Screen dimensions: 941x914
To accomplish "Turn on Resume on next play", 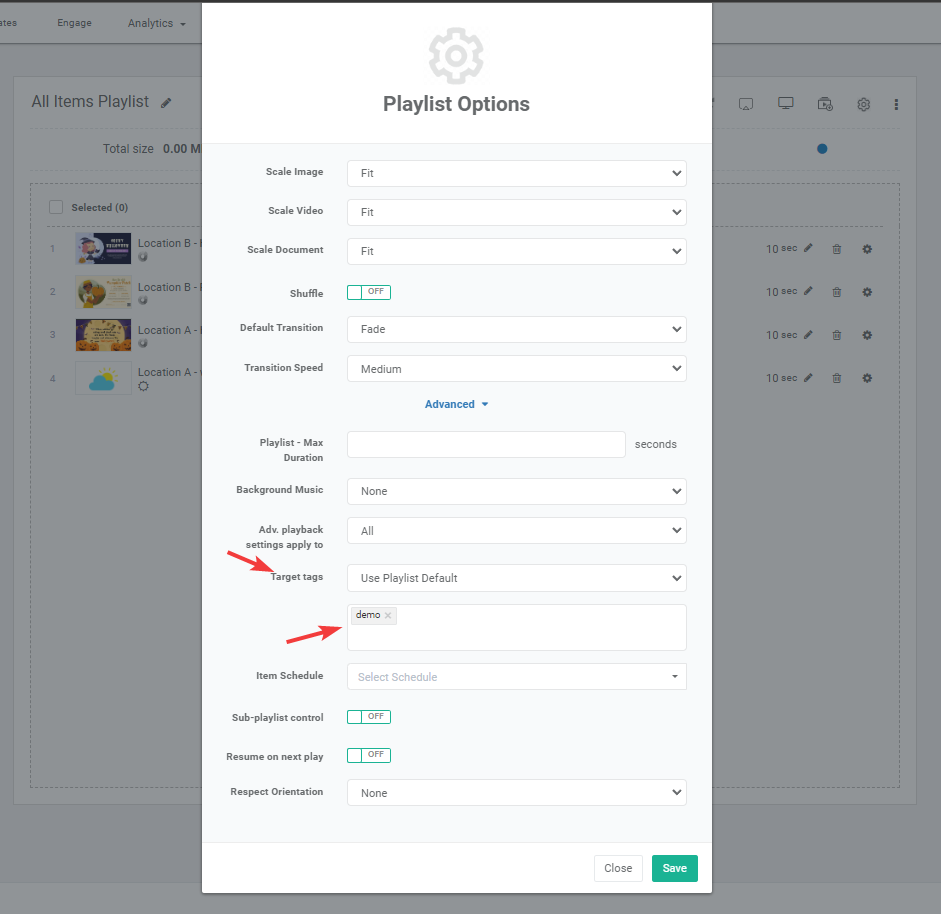I will [x=368, y=755].
